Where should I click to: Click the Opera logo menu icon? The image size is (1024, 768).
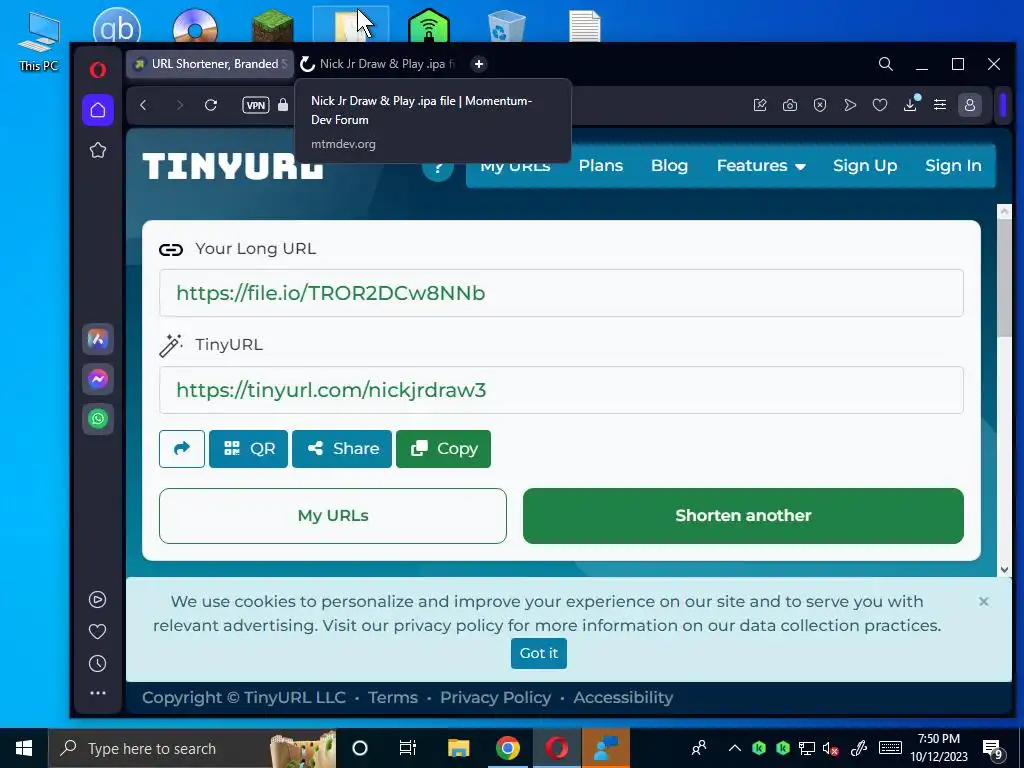pos(98,69)
